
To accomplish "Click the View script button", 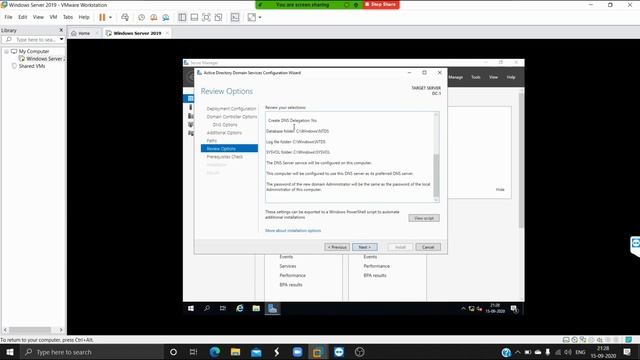I will point(424,218).
